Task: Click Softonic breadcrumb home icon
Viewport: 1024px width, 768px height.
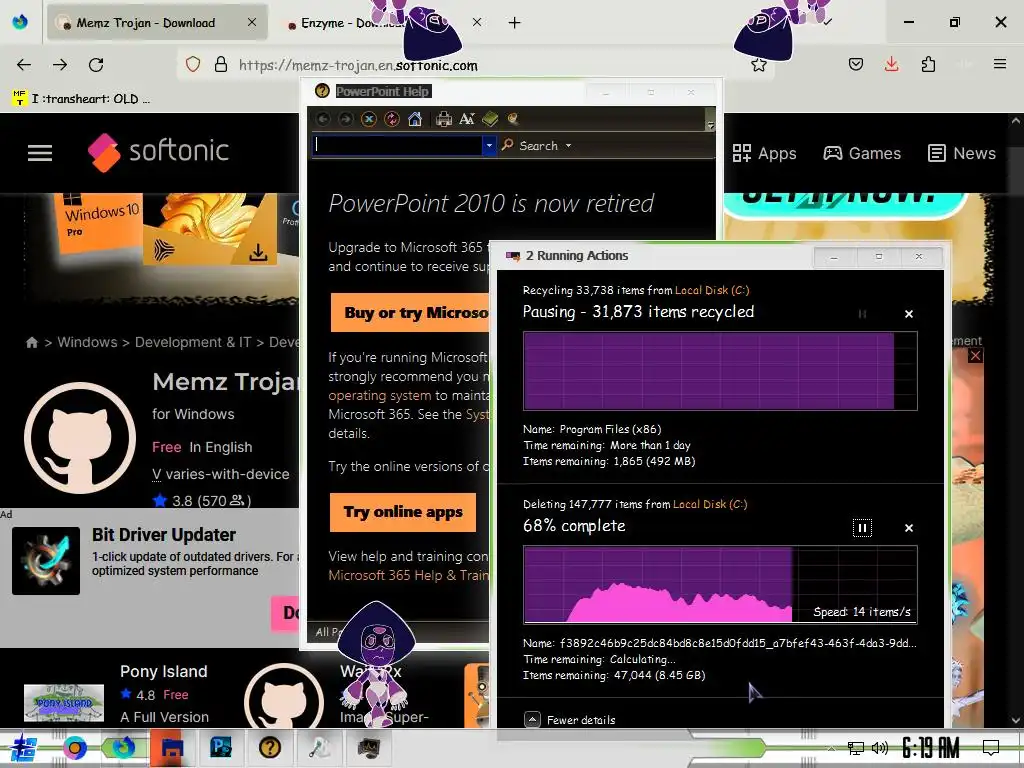Action: (31, 342)
